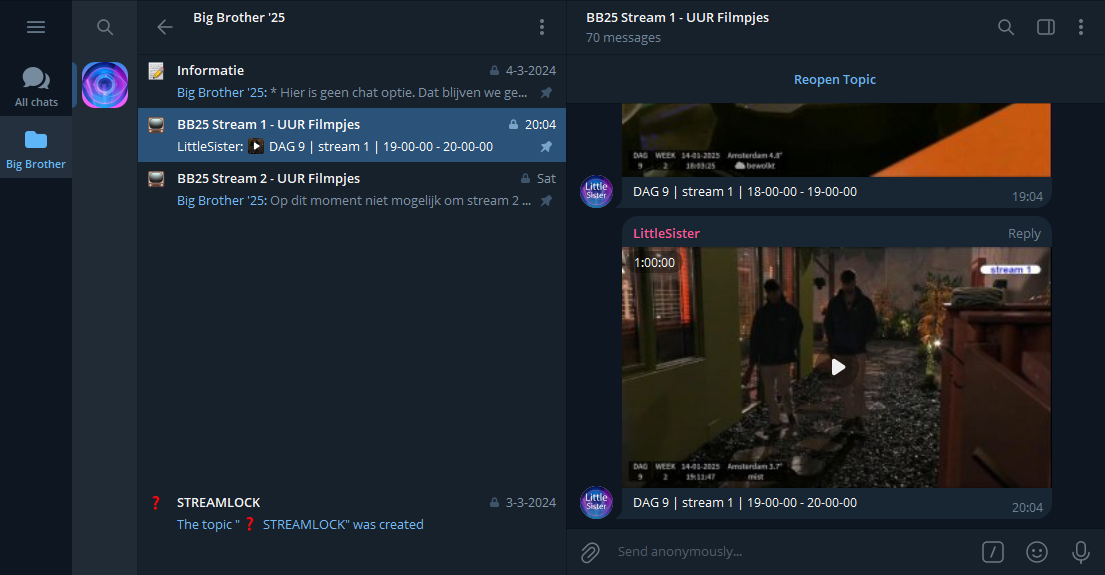Screen dimensions: 1105x575
Task: Click pin icon on BB25 Stream 1 topic
Action: [x=546, y=147]
